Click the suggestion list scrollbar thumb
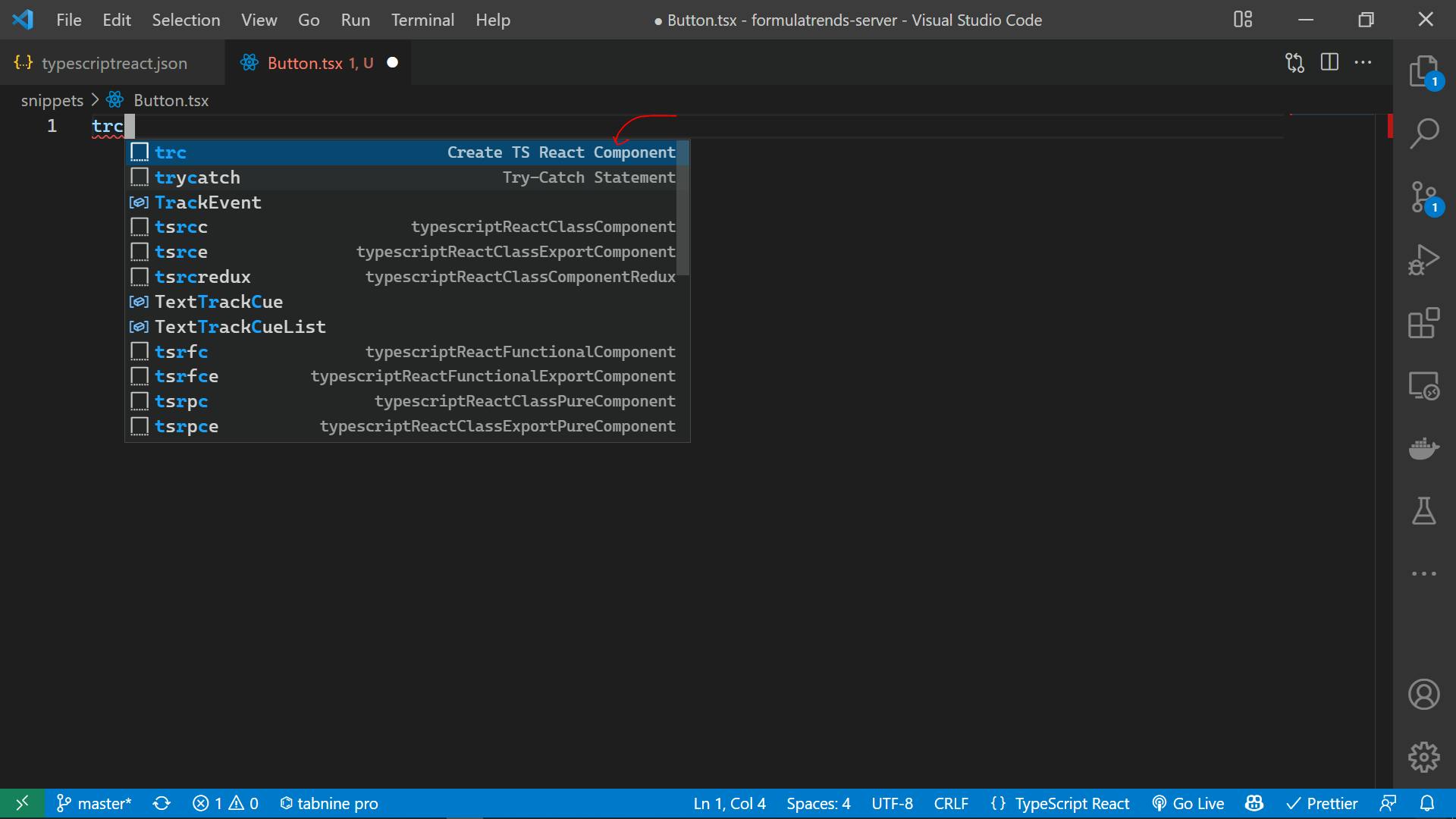This screenshot has width=1456, height=819. [x=683, y=209]
